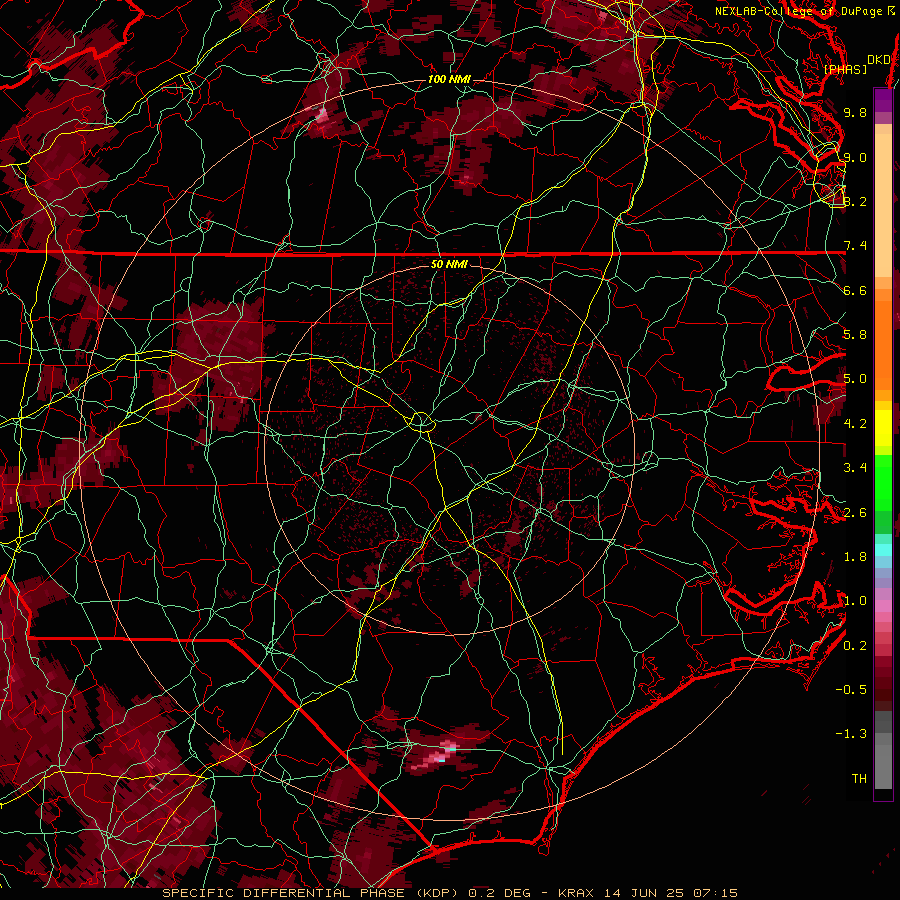
Task: Click the [PHAS] units label
Action: point(845,69)
